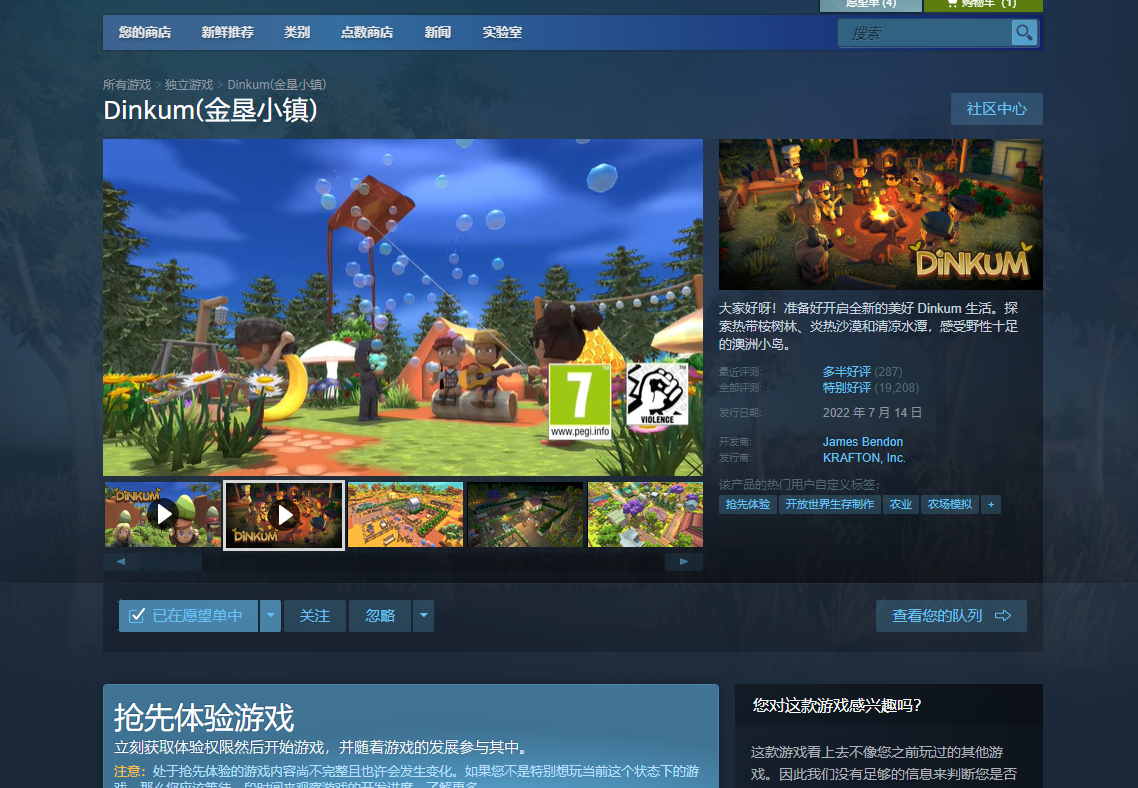Expand the wishlist dropdown arrow

[270, 616]
